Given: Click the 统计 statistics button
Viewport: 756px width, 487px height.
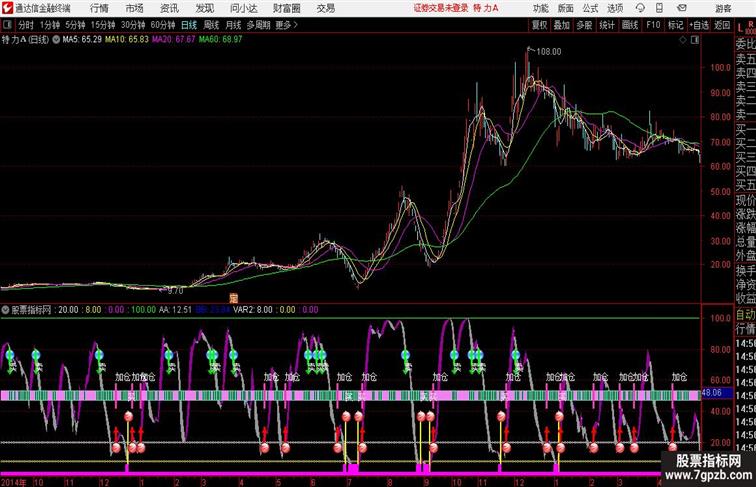Looking at the screenshot, I should click(607, 25).
